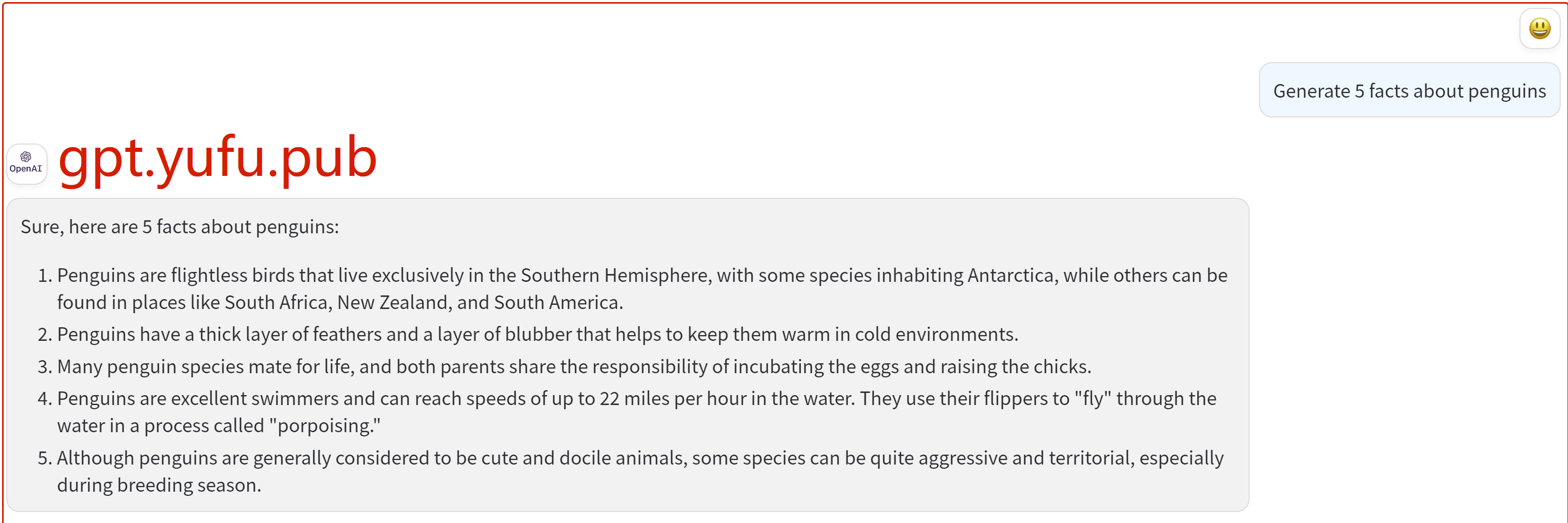Click the list number 1 marker

tap(44, 276)
